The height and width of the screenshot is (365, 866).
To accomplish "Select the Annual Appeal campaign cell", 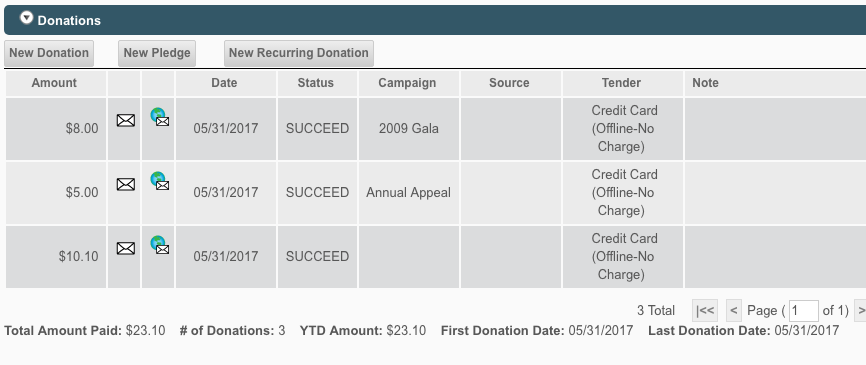I will point(409,193).
